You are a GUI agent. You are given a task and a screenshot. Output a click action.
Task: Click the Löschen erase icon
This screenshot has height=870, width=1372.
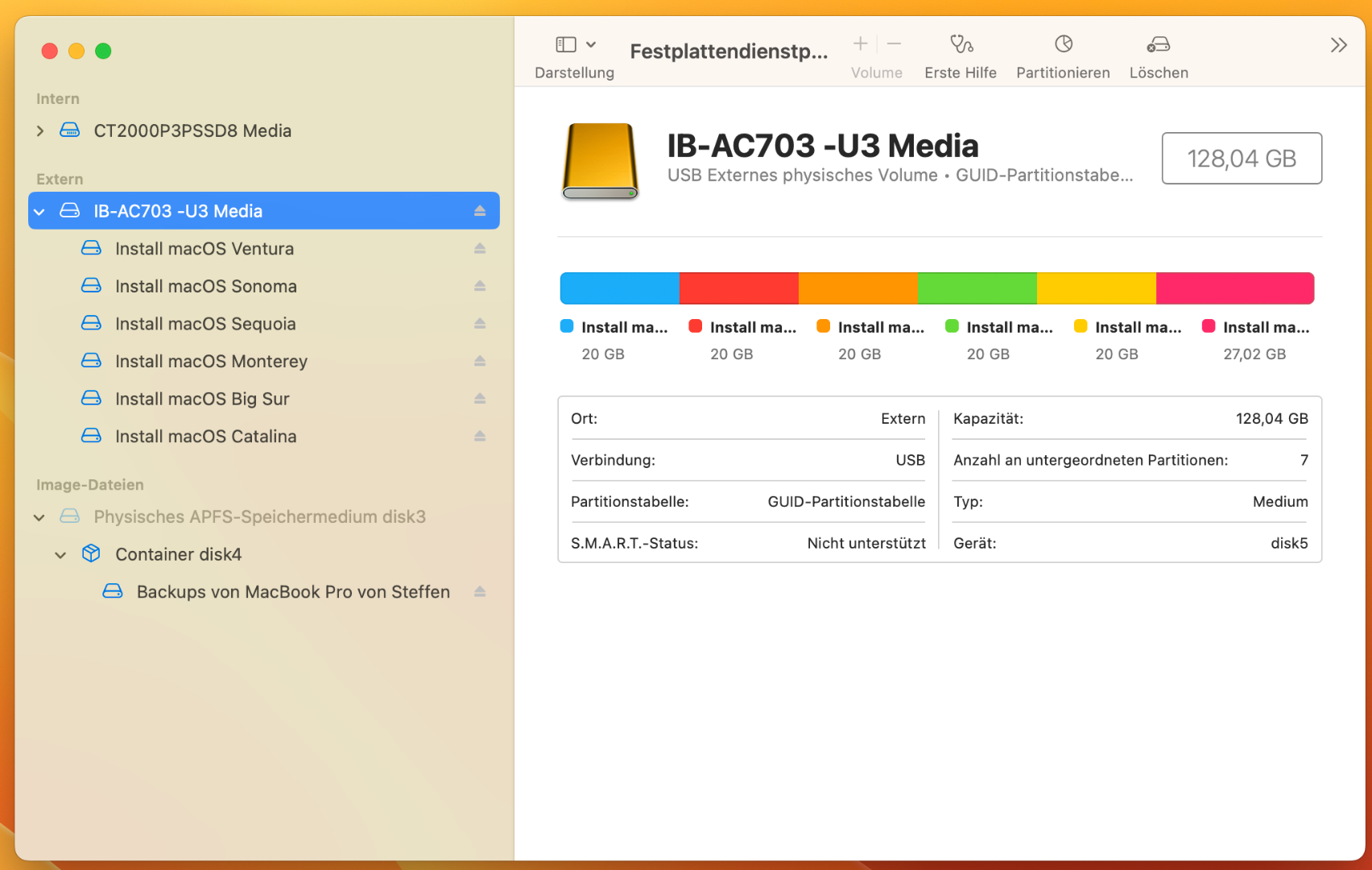coord(1159,43)
